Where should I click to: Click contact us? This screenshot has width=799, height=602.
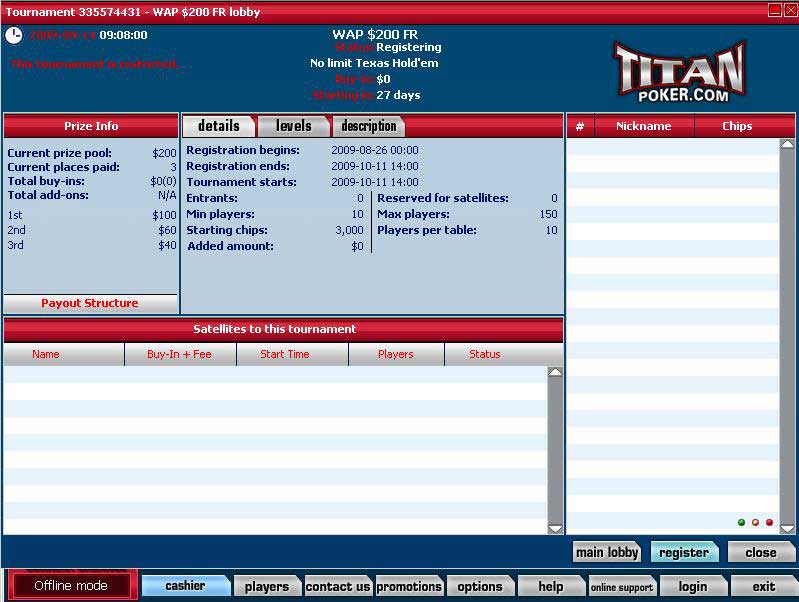338,587
